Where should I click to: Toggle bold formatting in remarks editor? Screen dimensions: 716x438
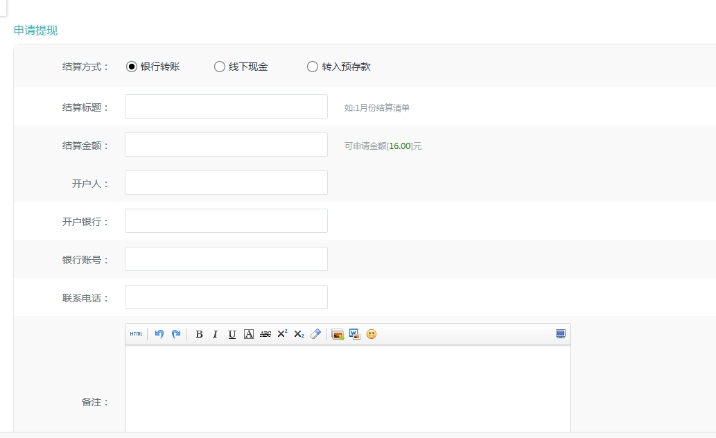pyautogui.click(x=199, y=334)
